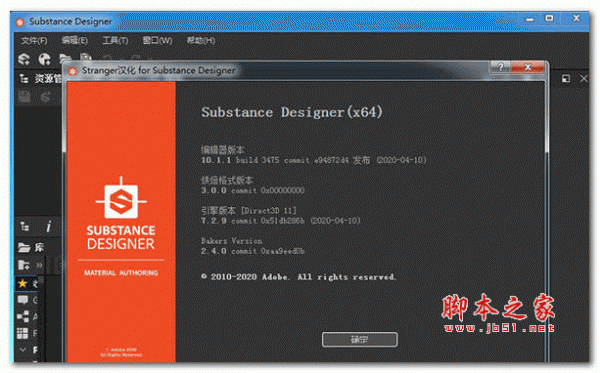Click the question mark help button in dialog
The width and height of the screenshot is (600, 373).
(x=501, y=67)
